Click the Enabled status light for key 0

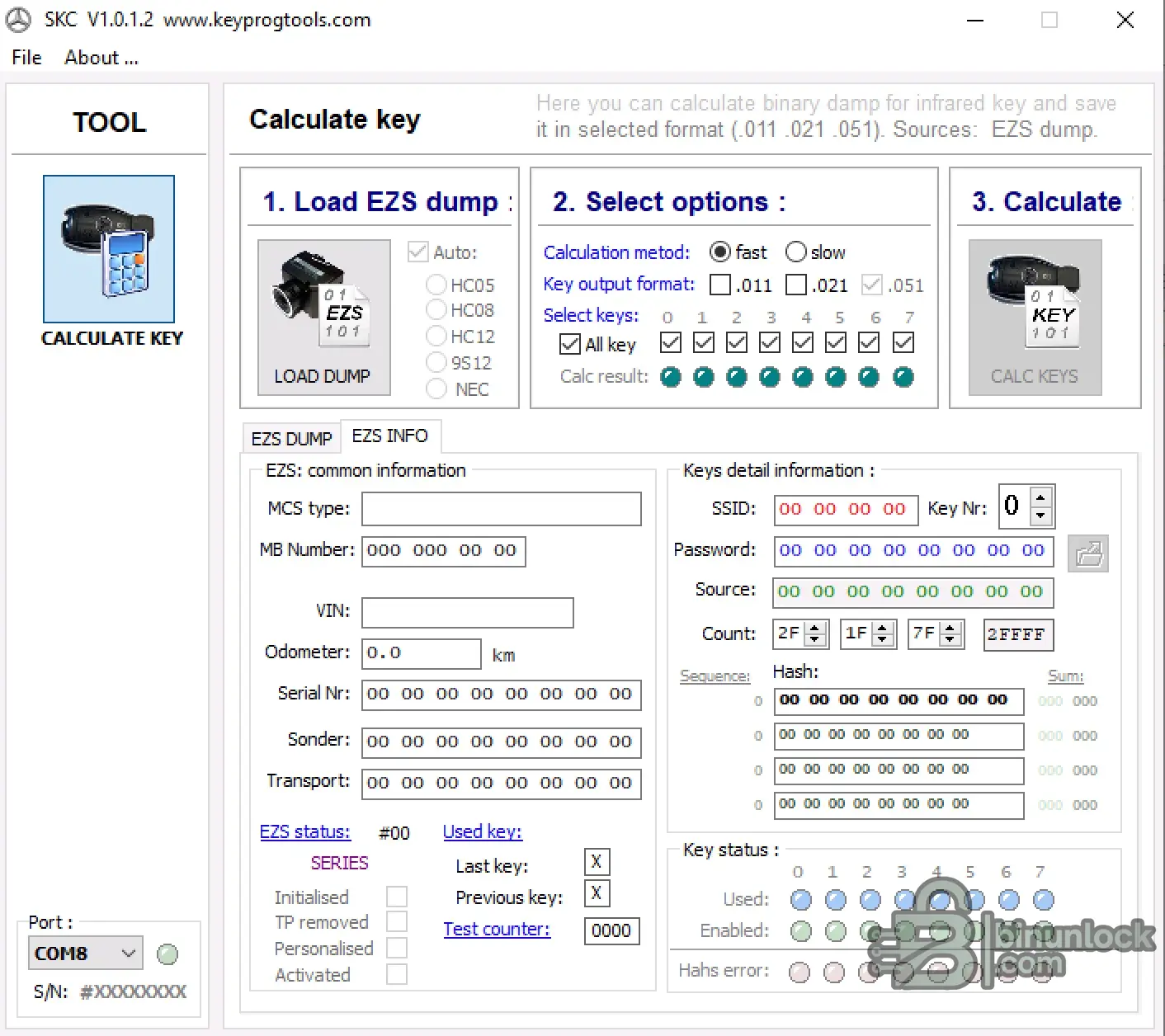pyautogui.click(x=800, y=932)
